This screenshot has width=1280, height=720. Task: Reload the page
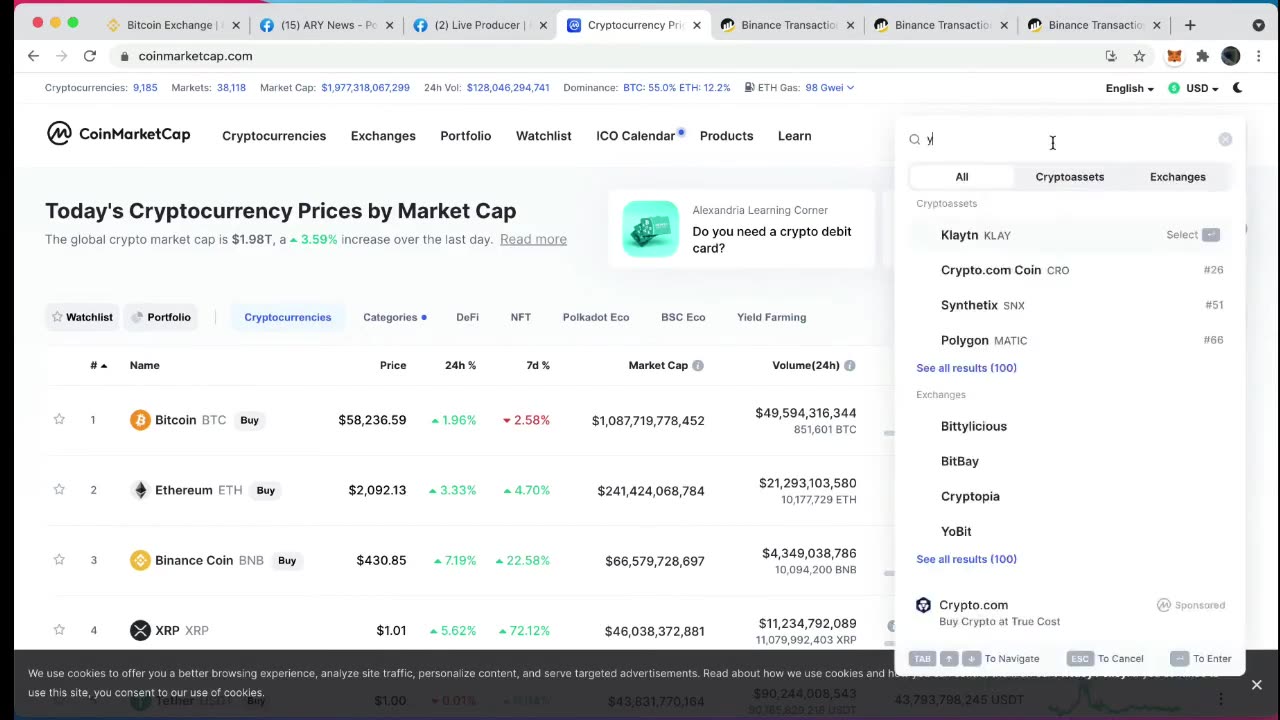pyautogui.click(x=89, y=56)
